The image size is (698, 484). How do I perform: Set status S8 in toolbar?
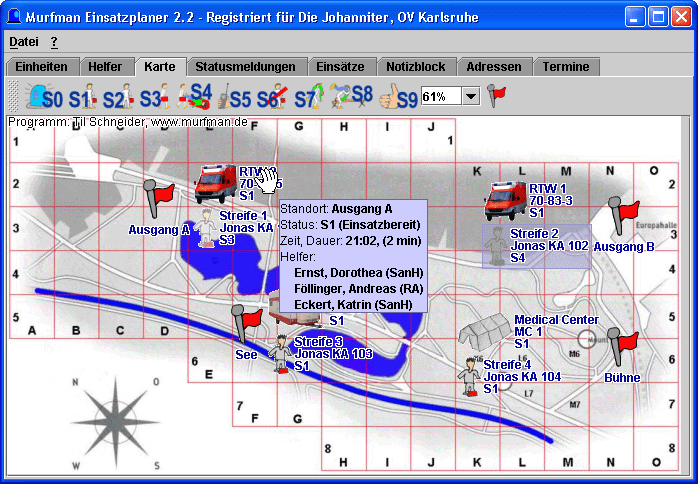(x=351, y=97)
